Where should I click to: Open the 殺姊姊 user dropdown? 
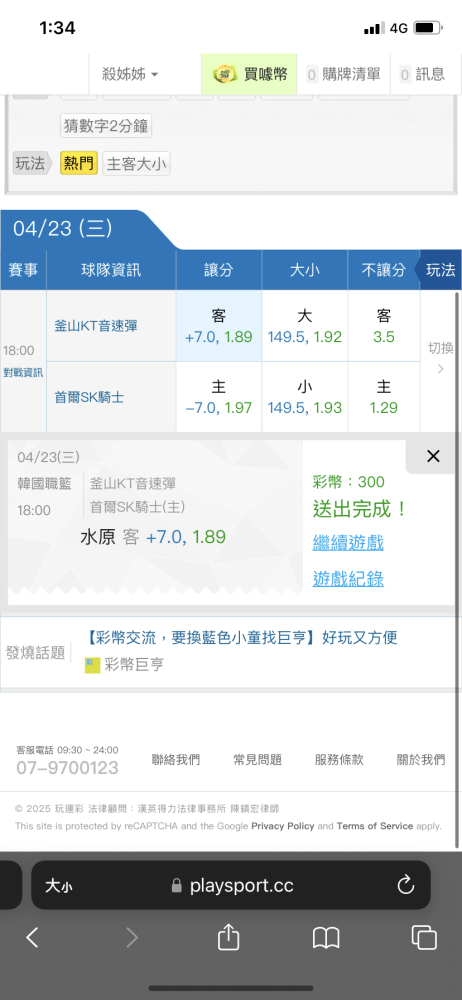pyautogui.click(x=130, y=75)
